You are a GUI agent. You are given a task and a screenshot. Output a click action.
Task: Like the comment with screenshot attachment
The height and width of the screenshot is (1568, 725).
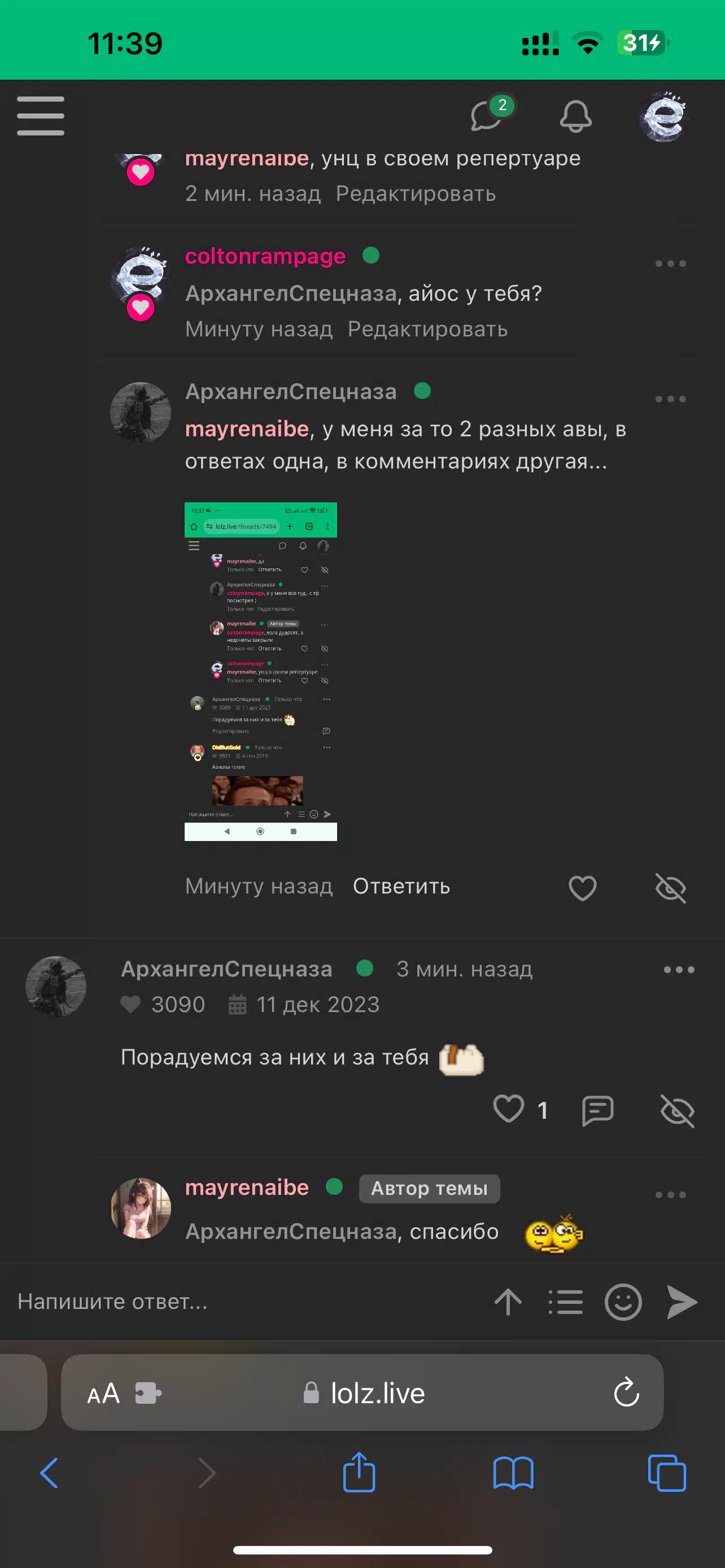pyautogui.click(x=583, y=887)
